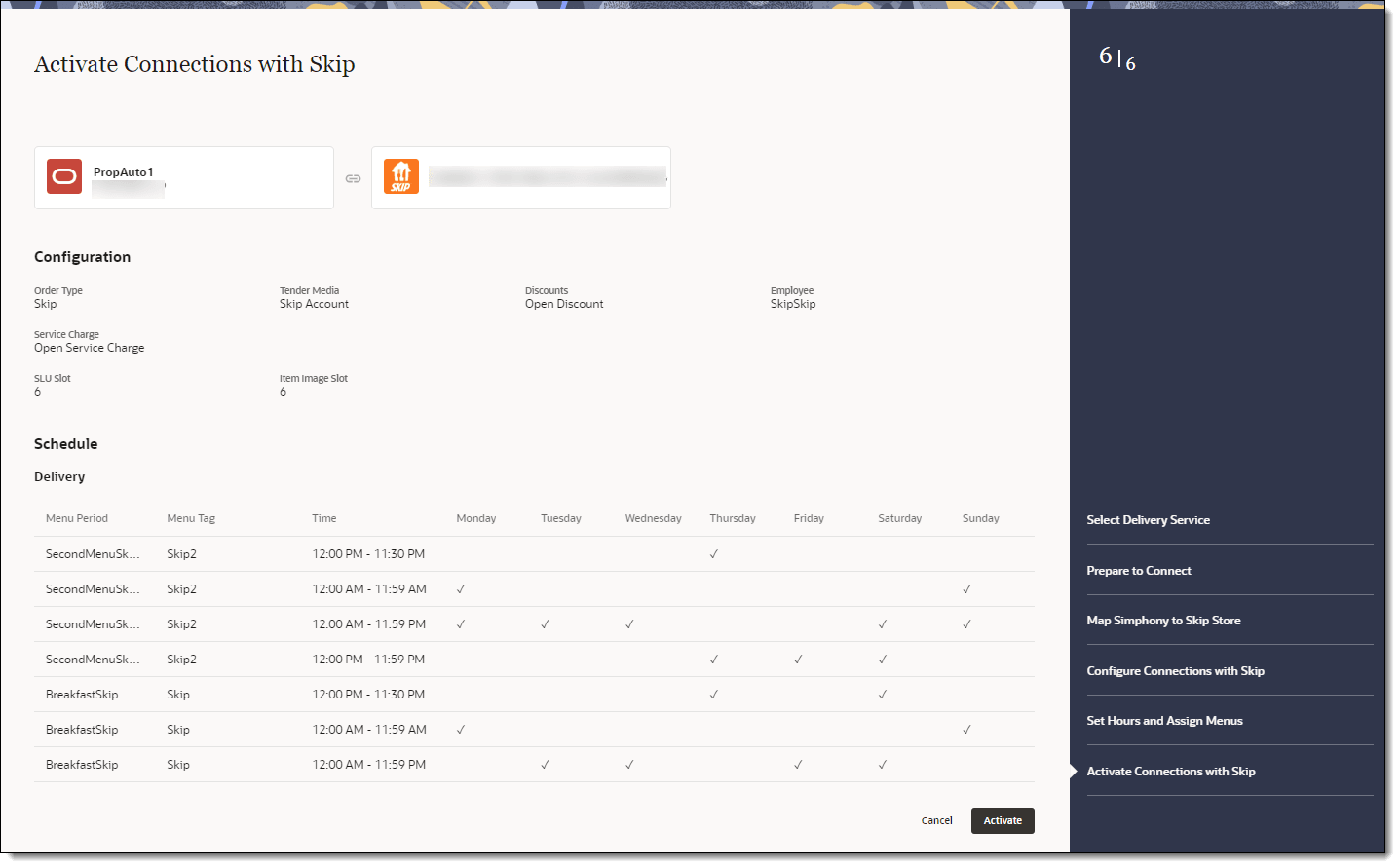
Task: Click Wednesday checkmark in SecondMenuSk 12:00 AM - 11:59 PM row
Action: 629,624
